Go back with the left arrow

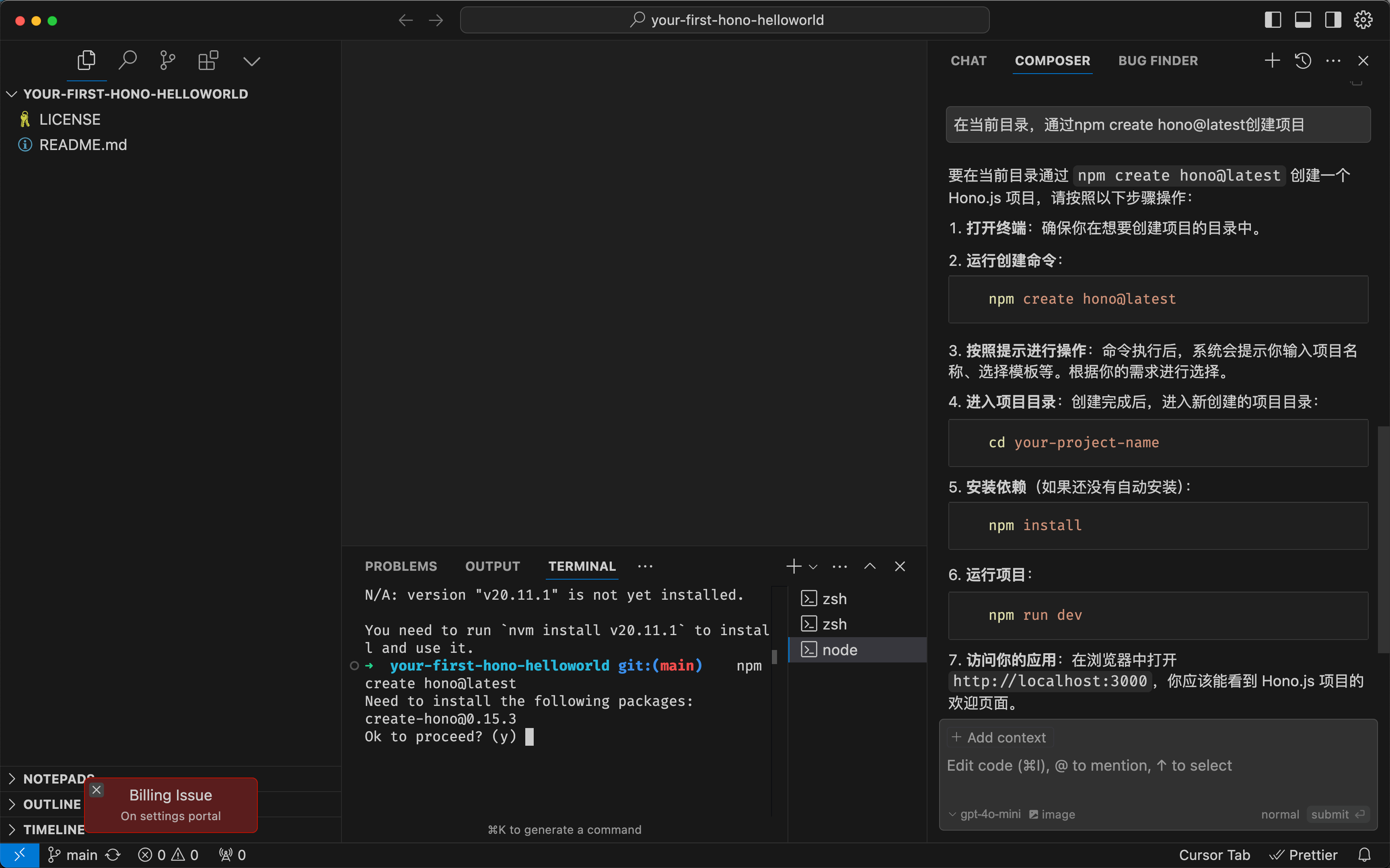(406, 21)
